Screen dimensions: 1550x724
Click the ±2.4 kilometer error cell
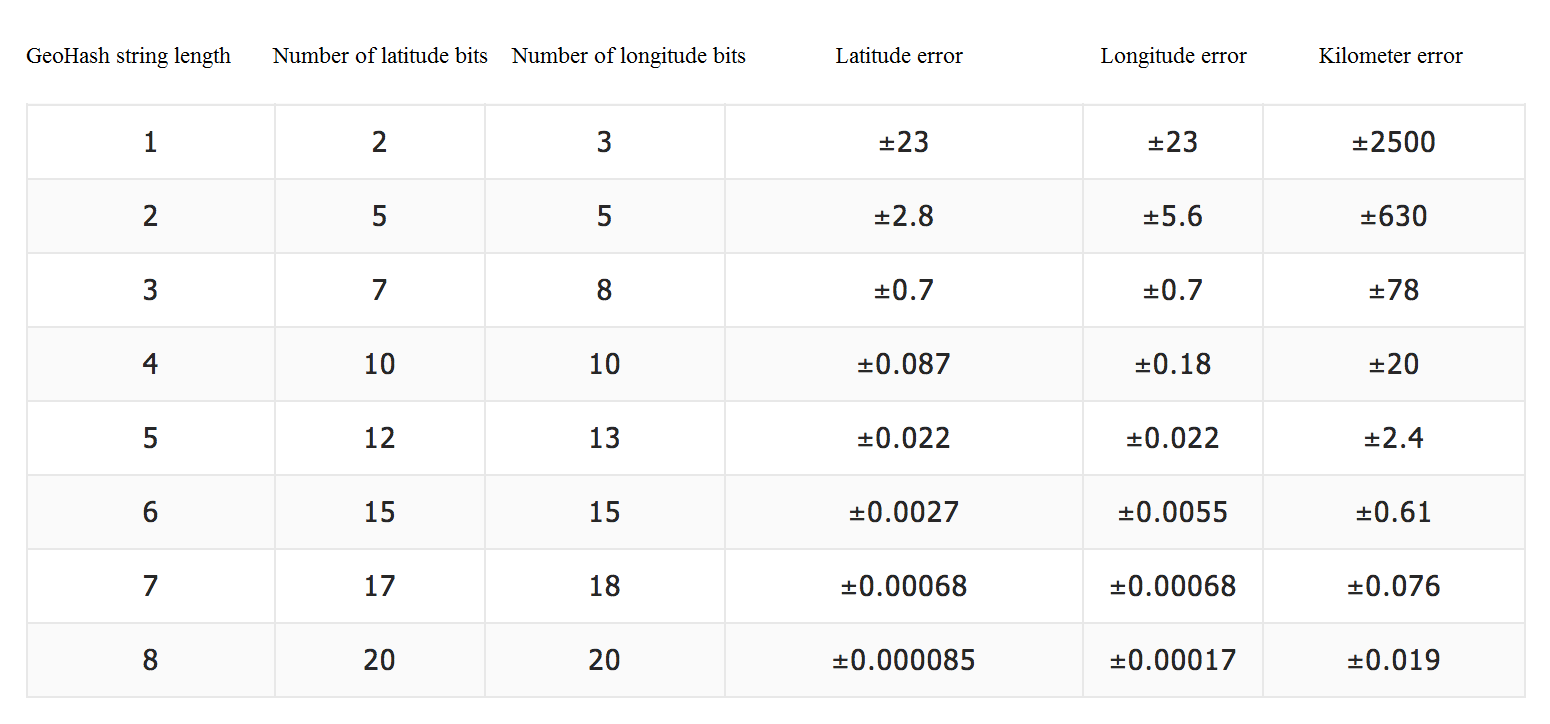tap(1393, 438)
